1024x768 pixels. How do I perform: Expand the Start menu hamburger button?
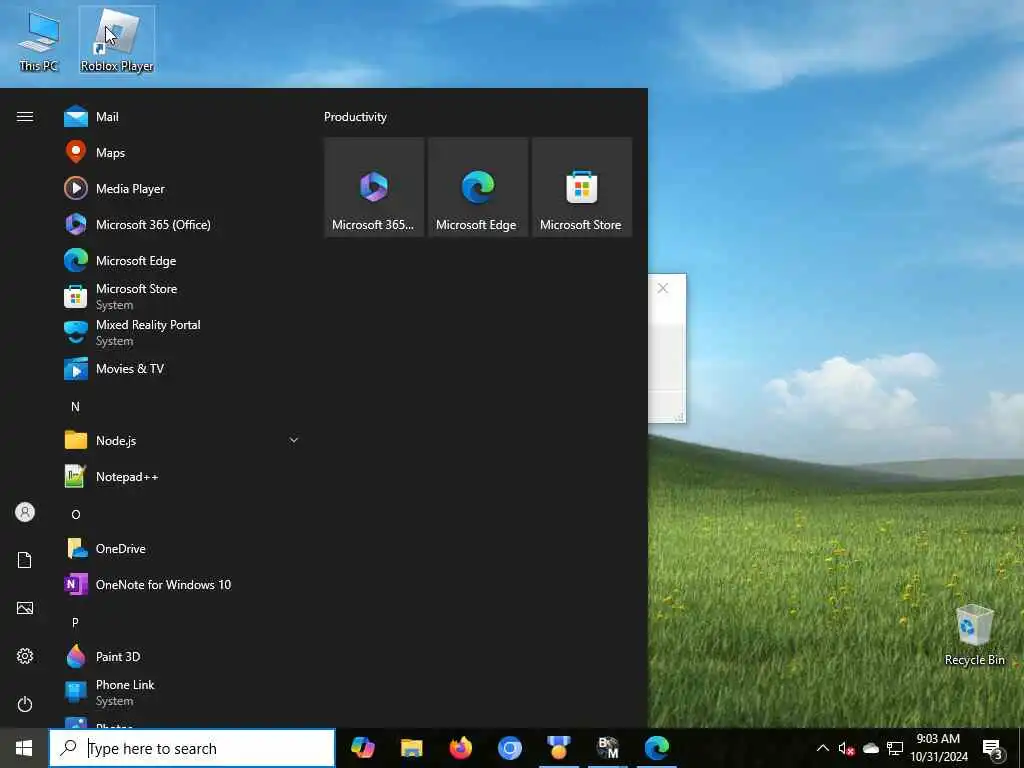point(25,117)
